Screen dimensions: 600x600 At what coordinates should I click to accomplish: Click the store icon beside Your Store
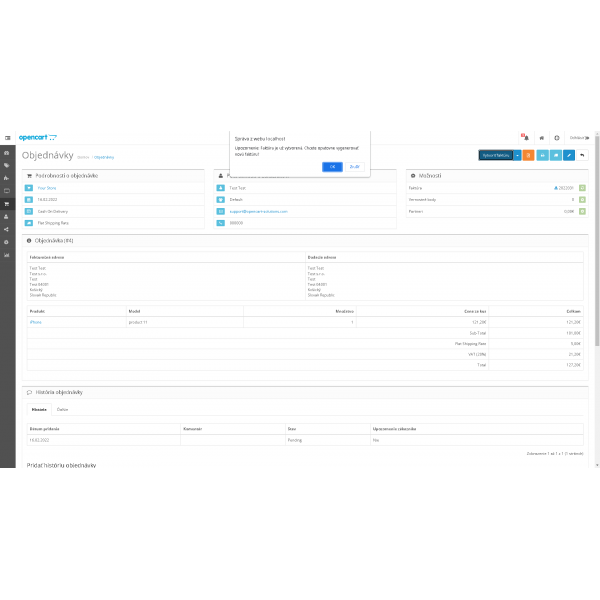[29, 188]
